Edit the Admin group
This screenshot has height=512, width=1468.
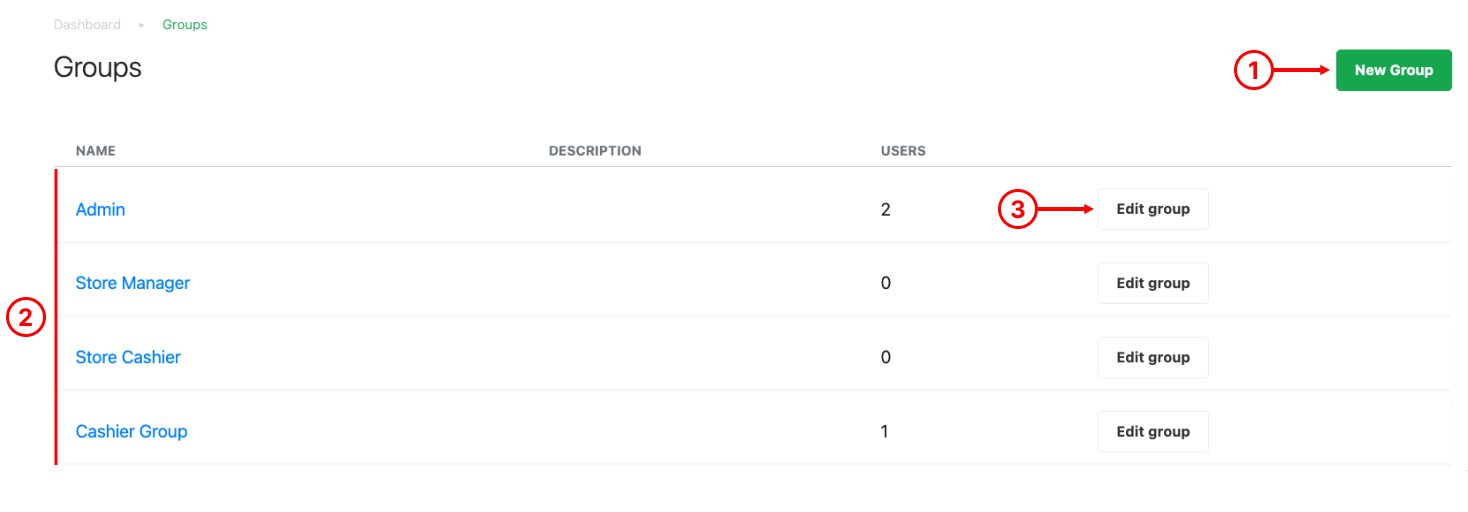pos(1153,209)
